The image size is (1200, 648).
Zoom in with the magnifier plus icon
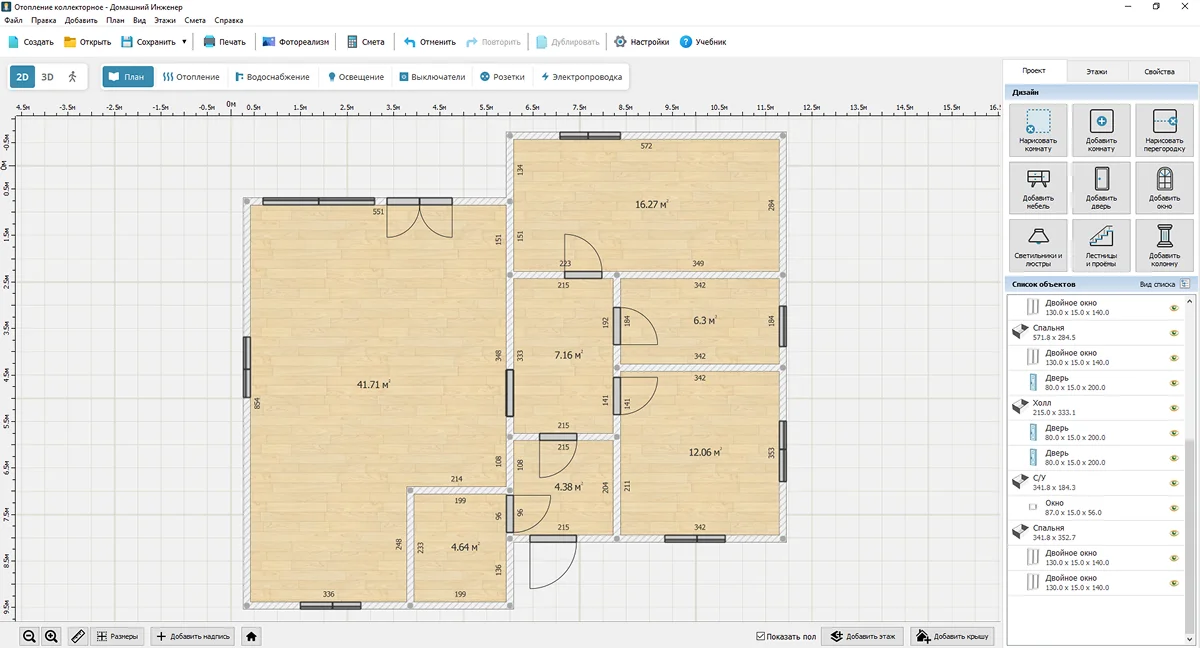click(52, 636)
